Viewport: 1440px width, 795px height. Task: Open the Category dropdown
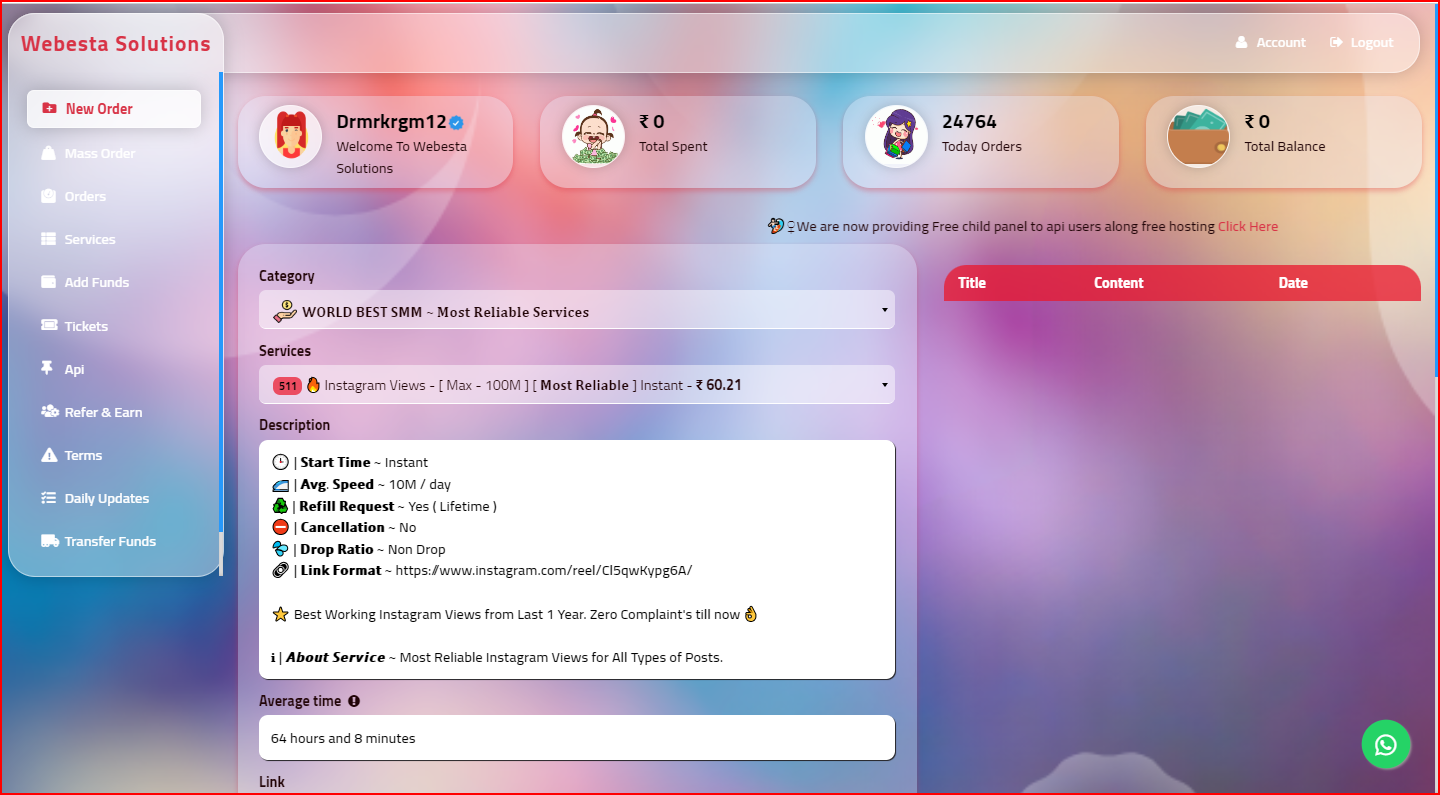(x=576, y=311)
